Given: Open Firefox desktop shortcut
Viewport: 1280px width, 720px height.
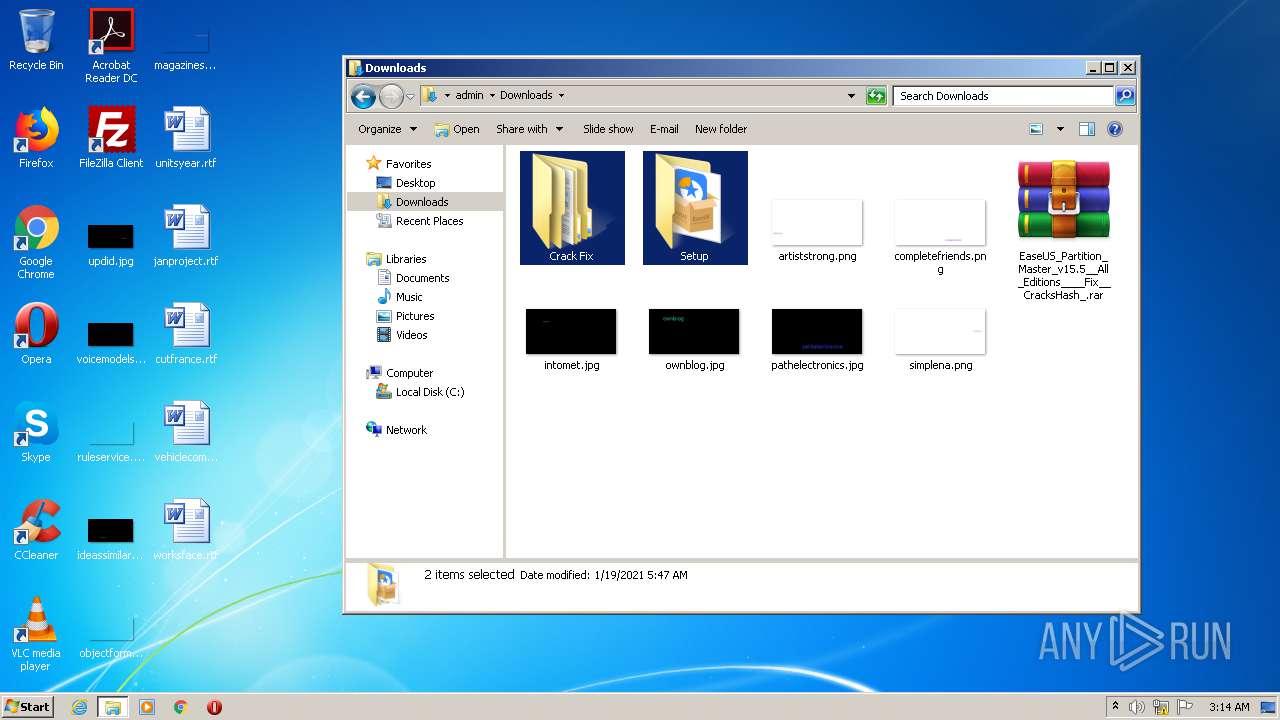Looking at the screenshot, I should click(36, 138).
